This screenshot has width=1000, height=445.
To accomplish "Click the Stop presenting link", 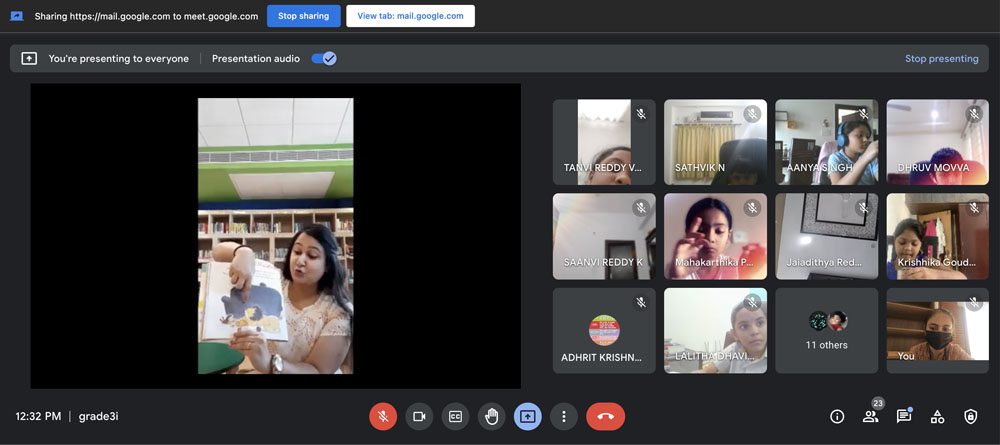I will (941, 59).
